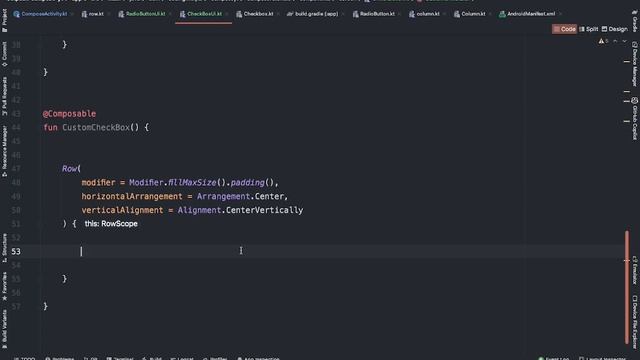Close the CheckBoxUI.kt tab
Viewport: 640px width, 360px height.
tap(227, 14)
